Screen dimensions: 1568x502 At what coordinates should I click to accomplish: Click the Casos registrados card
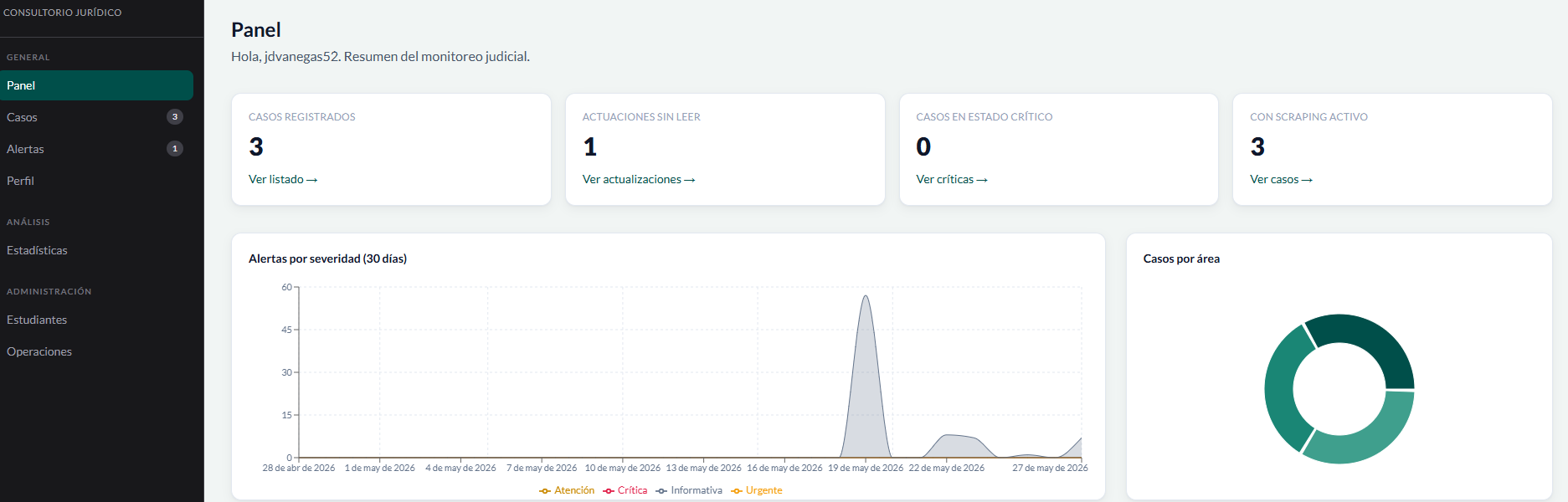click(391, 149)
